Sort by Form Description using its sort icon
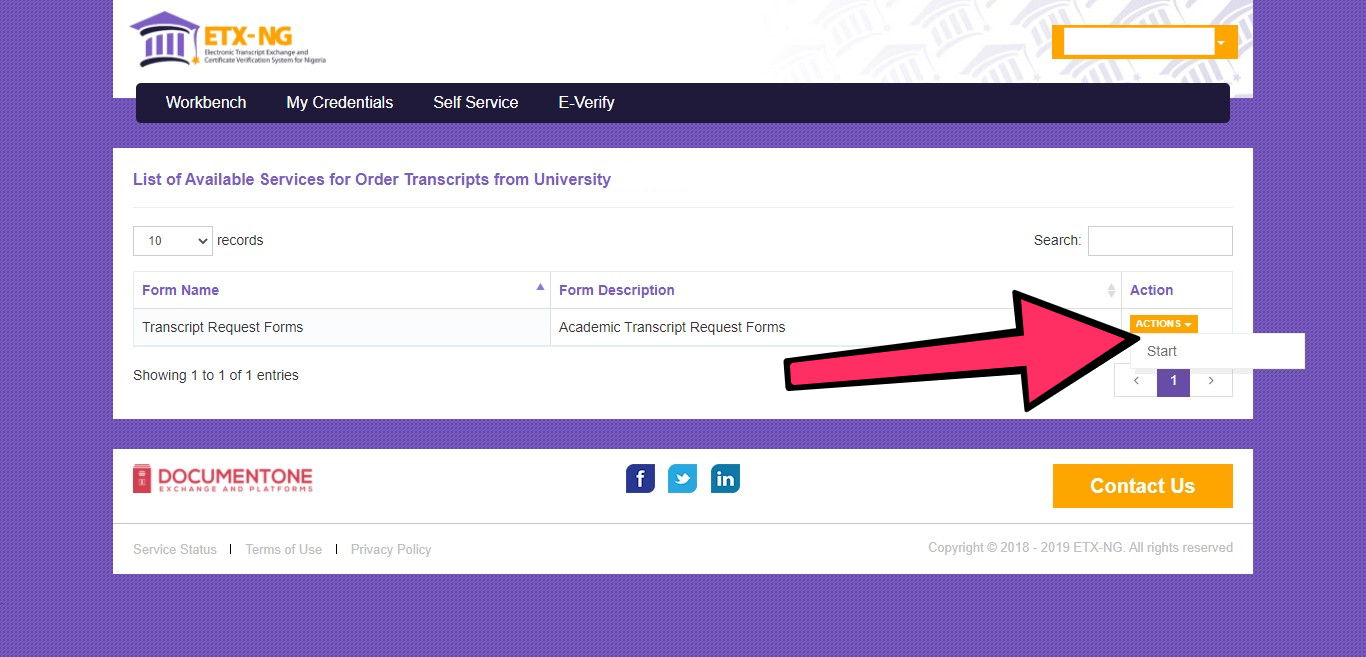This screenshot has height=657, width=1366. tap(1110, 290)
